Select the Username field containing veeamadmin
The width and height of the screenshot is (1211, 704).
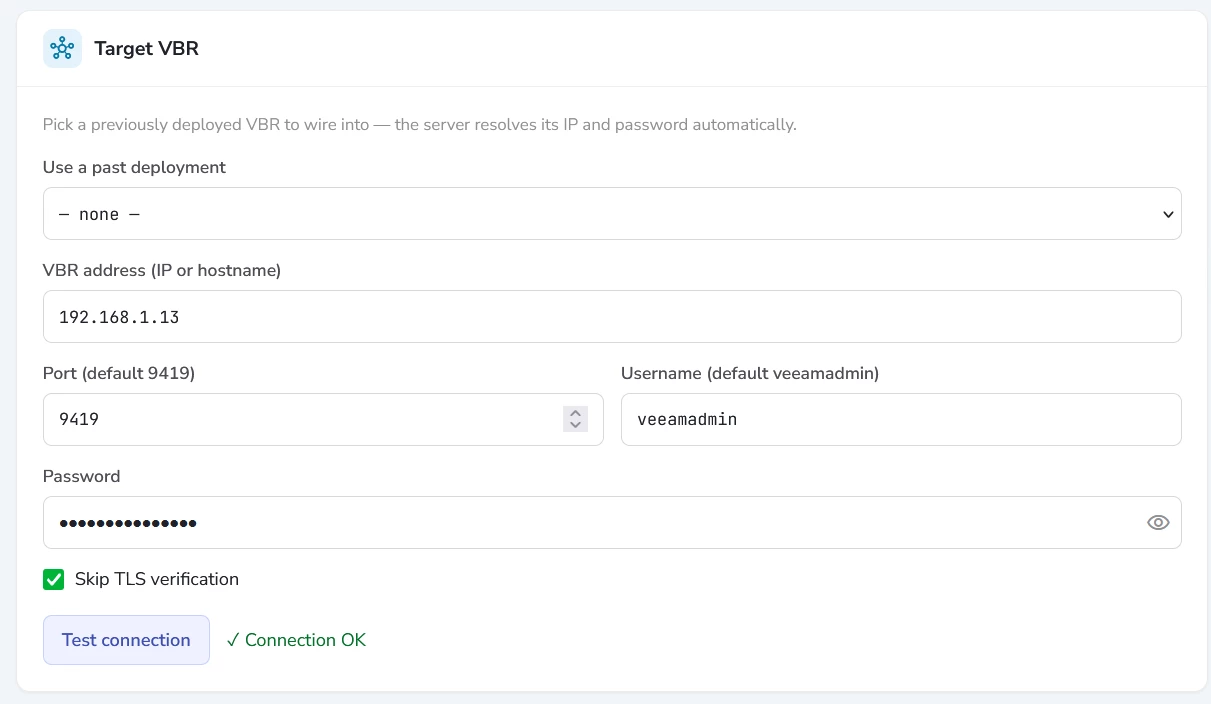(901, 419)
